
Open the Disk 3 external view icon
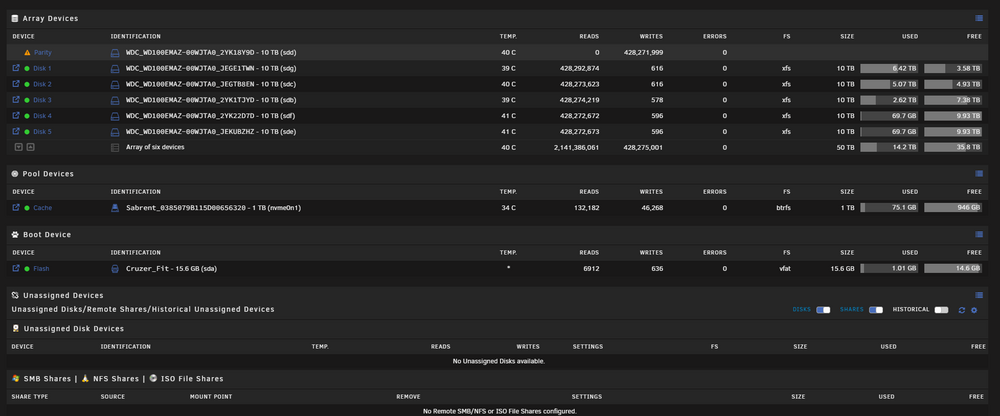16,100
